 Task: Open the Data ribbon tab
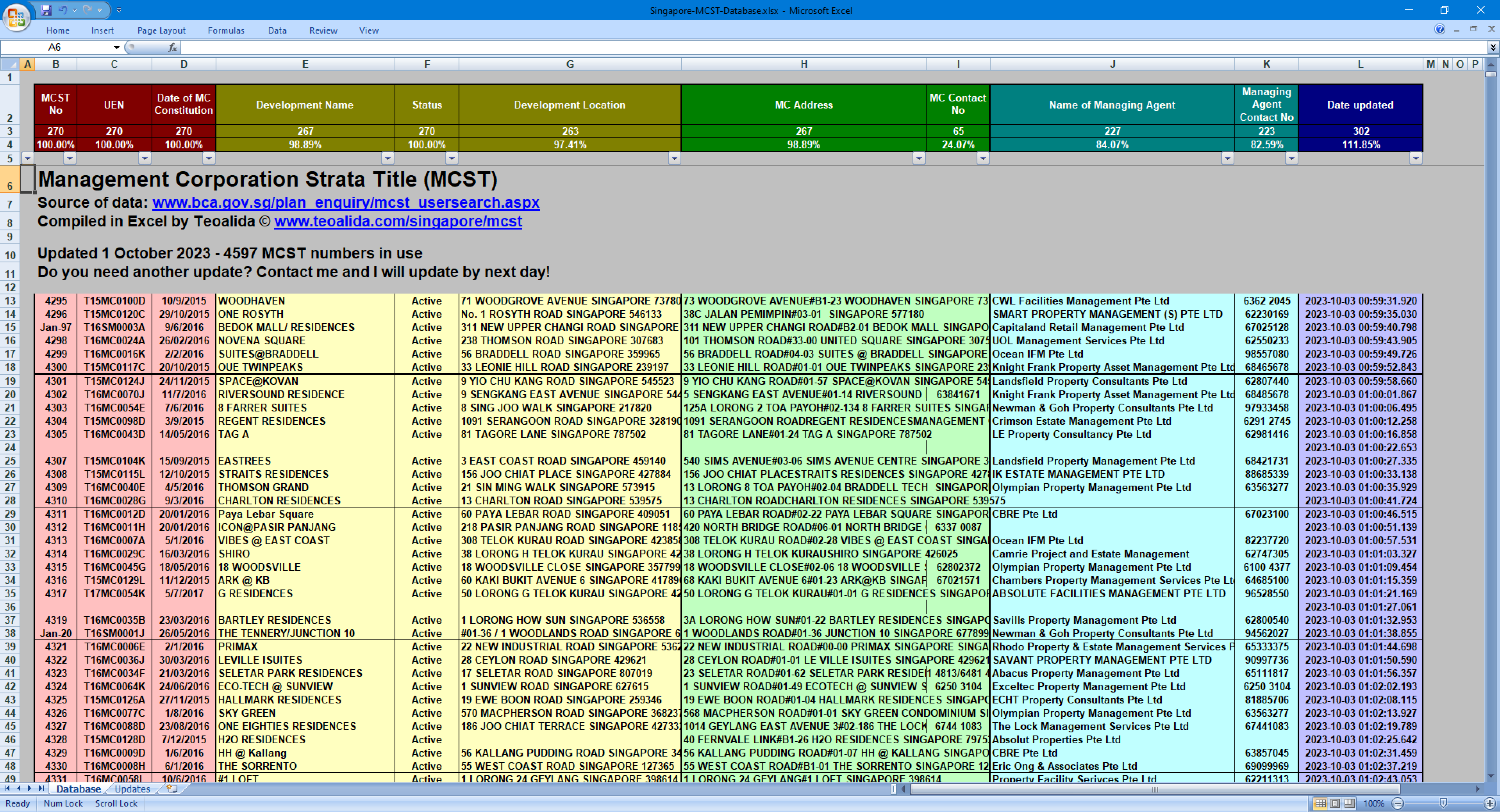point(277,30)
